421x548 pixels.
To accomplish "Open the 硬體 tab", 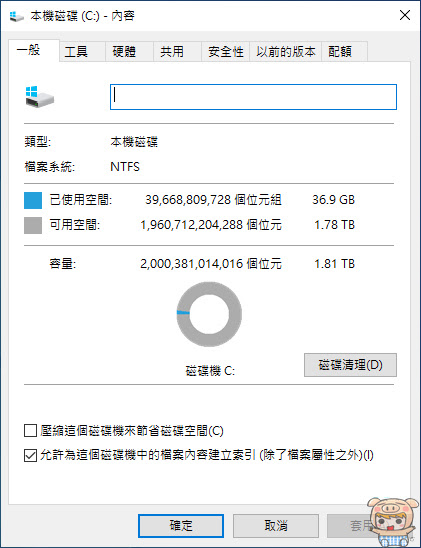I will (x=130, y=52).
